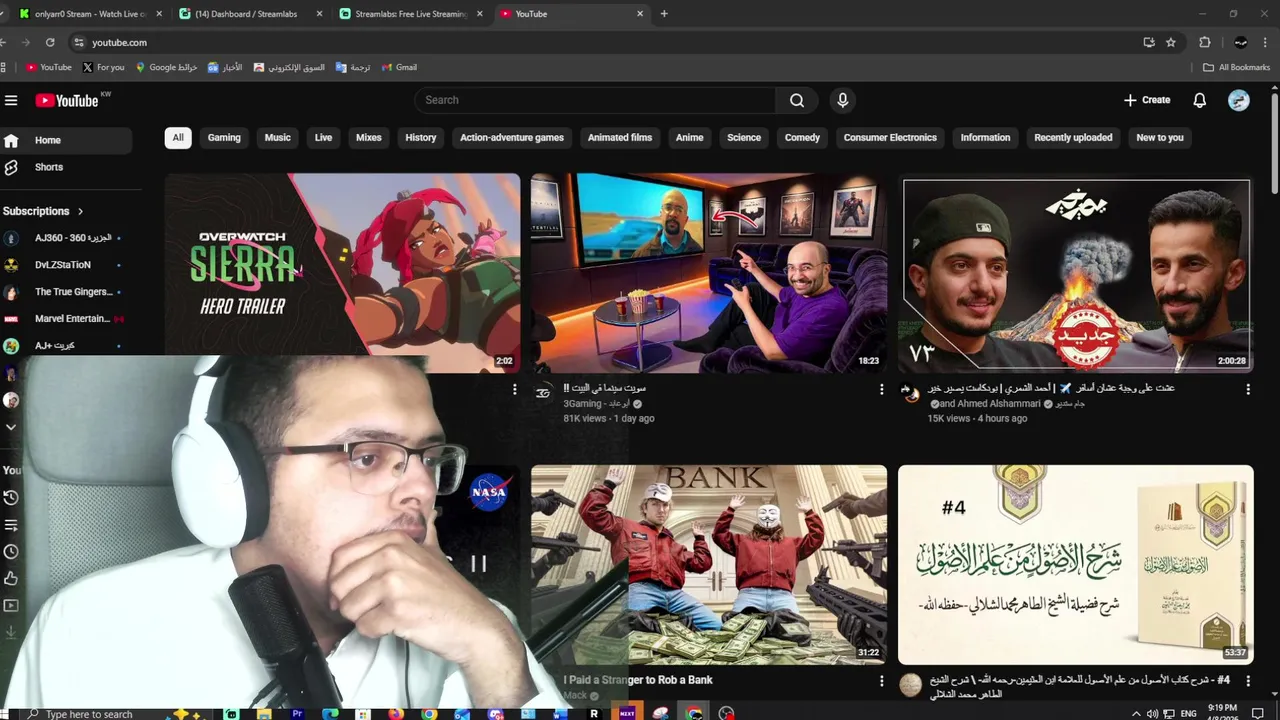Viewport: 1280px width, 720px height.
Task: Open the new tab plus button
Action: tap(664, 14)
